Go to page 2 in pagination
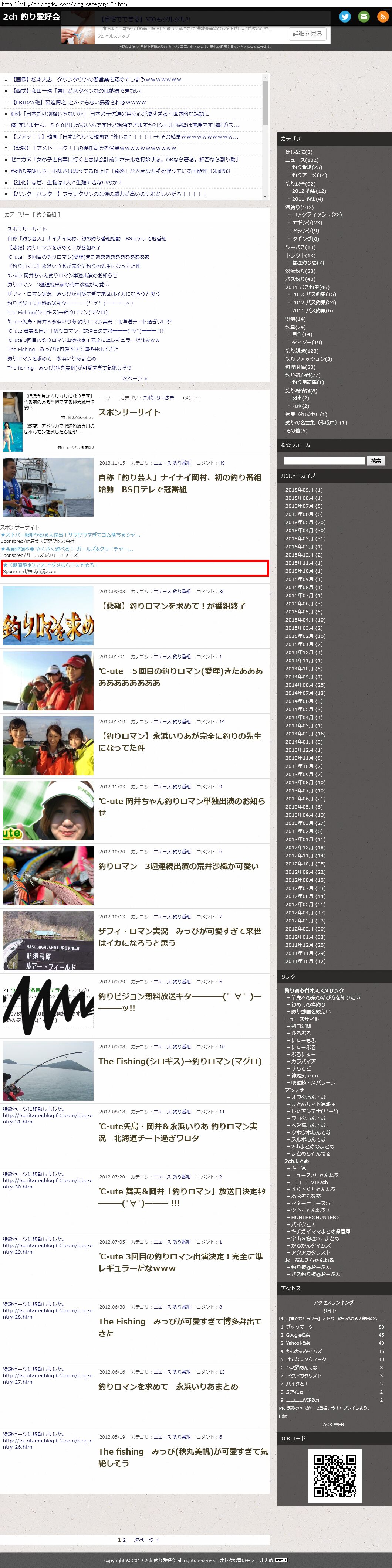The height and width of the screenshot is (1568, 392). (124, 1540)
